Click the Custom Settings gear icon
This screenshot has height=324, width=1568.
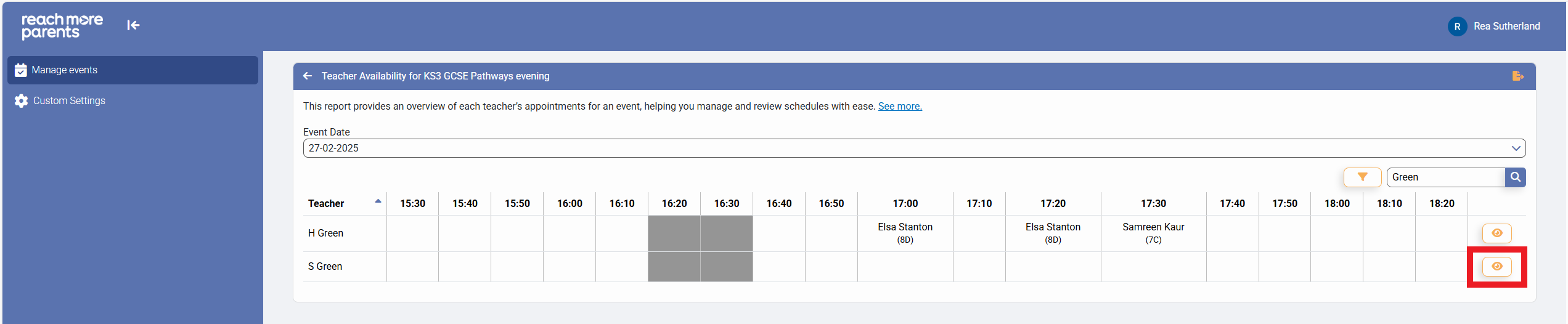[x=22, y=101]
